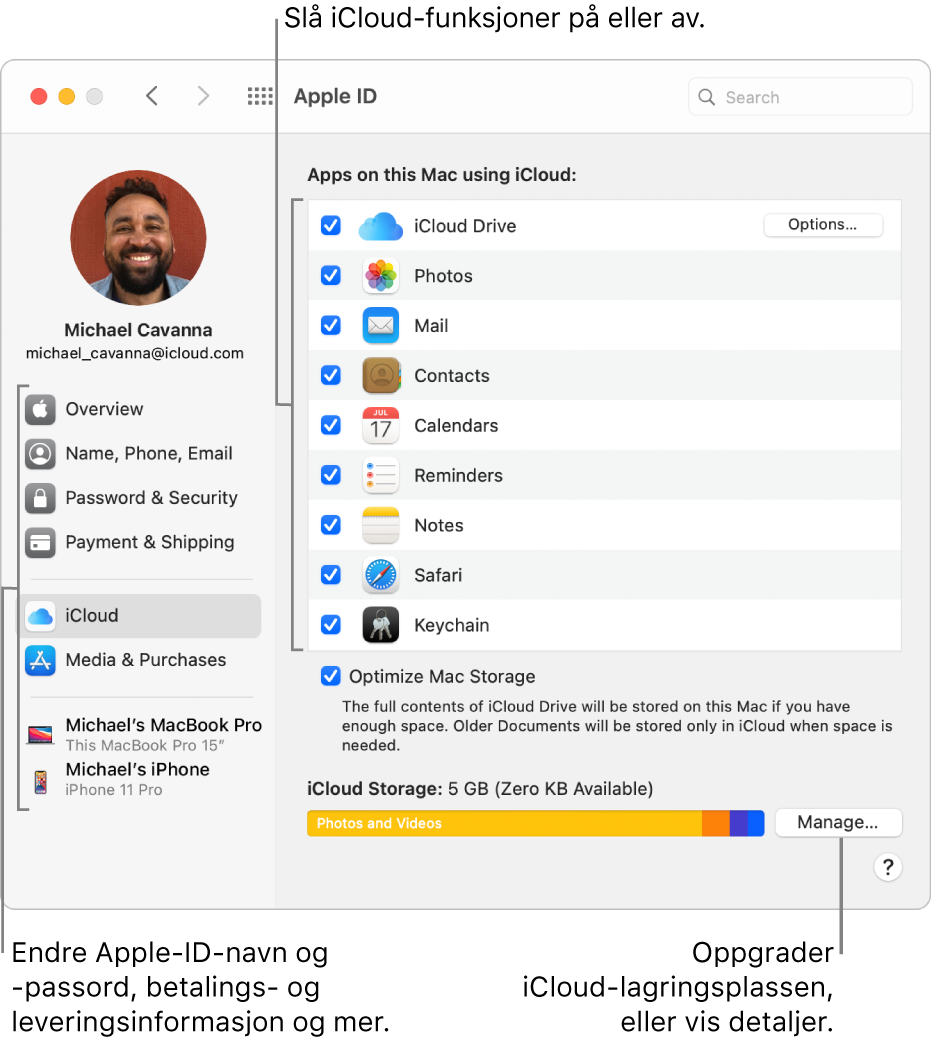Click the michael_cavanna@icloud.com address
This screenshot has height=1043, width=931.
pos(135,353)
